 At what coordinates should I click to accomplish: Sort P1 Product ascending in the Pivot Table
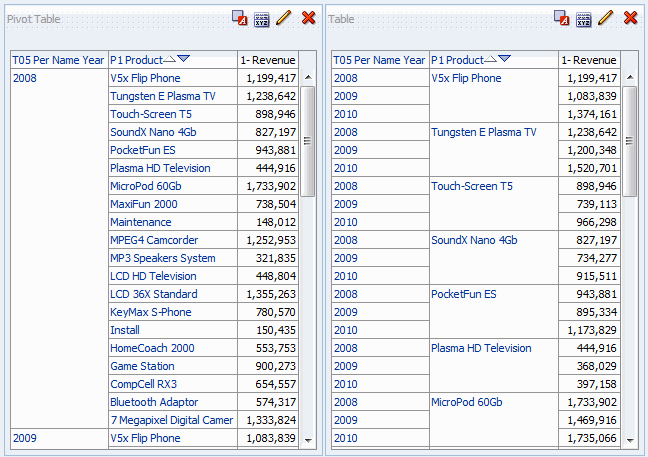click(x=169, y=60)
